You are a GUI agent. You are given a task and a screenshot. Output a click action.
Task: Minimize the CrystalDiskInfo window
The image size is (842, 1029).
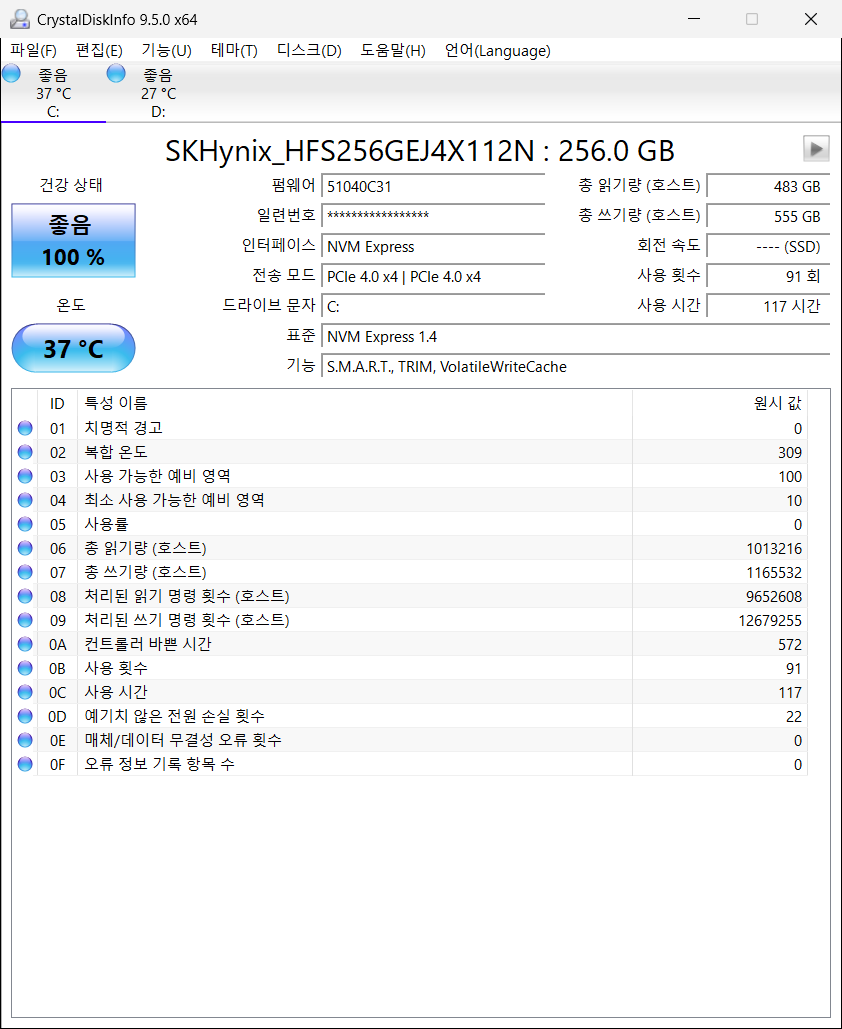coord(694,19)
